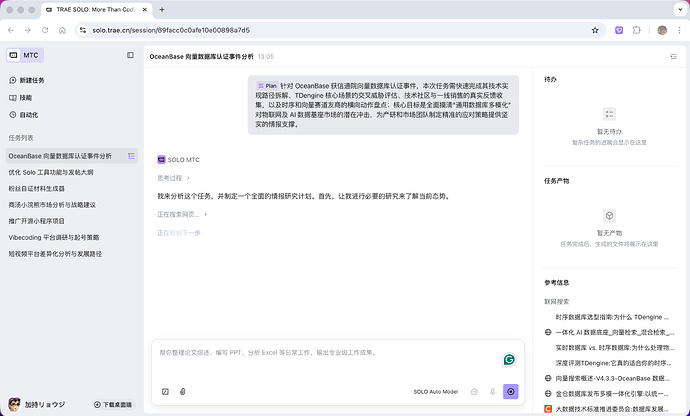Screen dimensions: 690x416
Task: Open the Chrome three-dot menu
Action: point(679,30)
